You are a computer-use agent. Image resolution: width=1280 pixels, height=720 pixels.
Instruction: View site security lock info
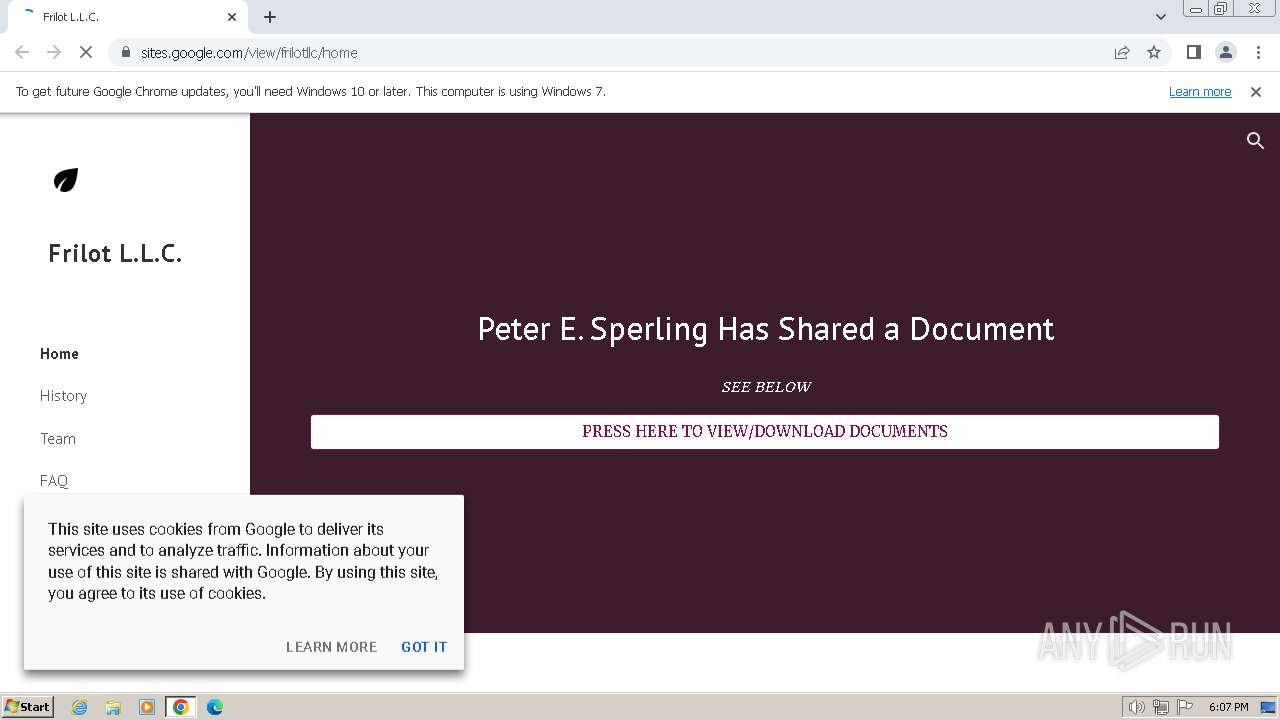(125, 52)
